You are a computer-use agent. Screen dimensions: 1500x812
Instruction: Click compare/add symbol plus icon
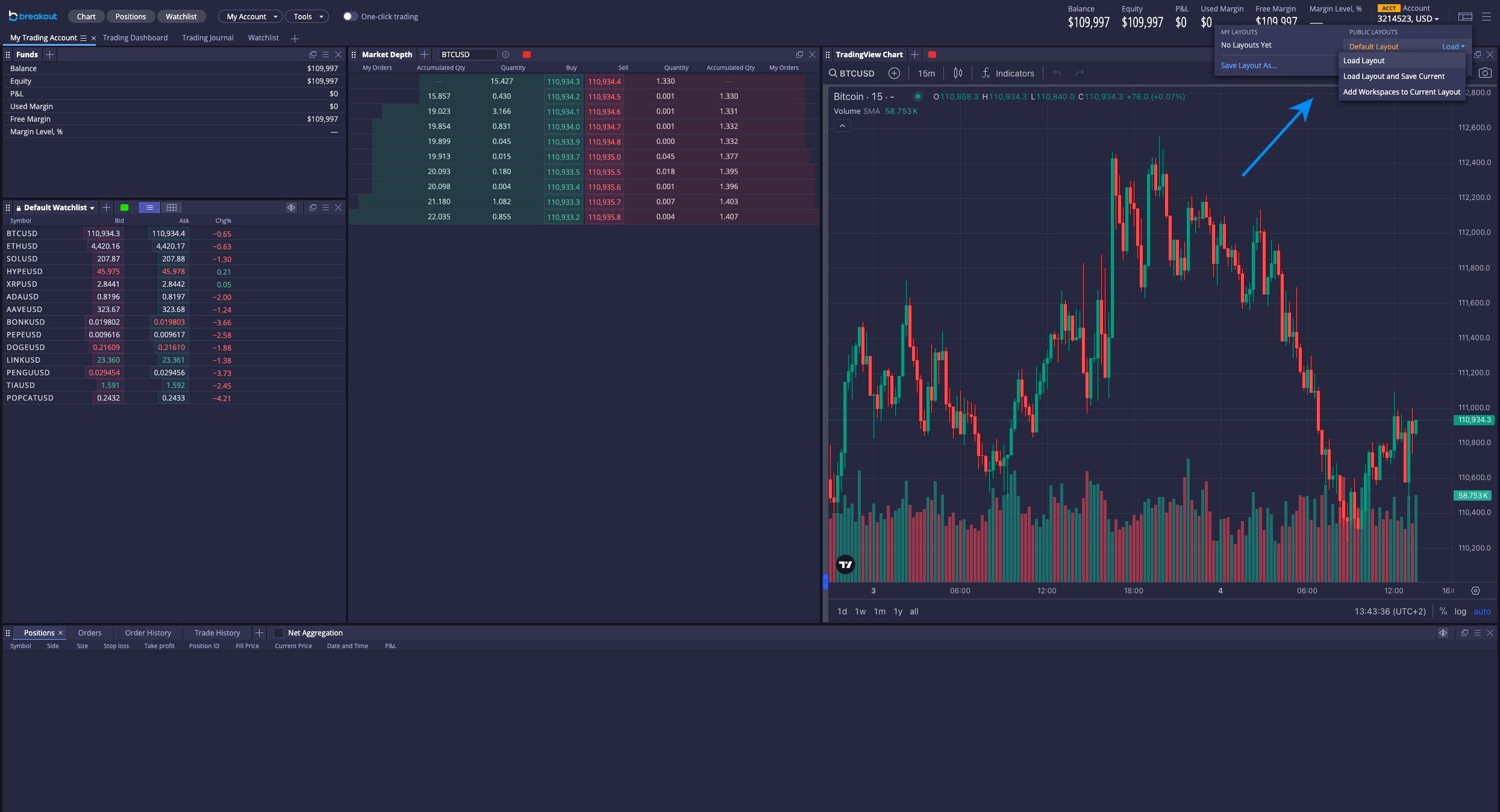894,73
